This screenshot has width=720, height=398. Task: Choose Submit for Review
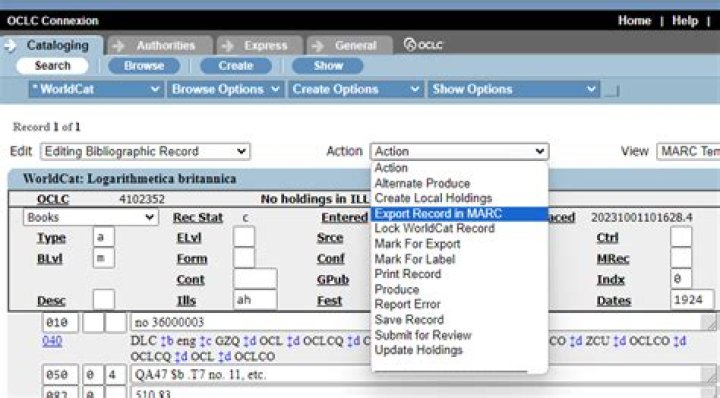coord(459,335)
